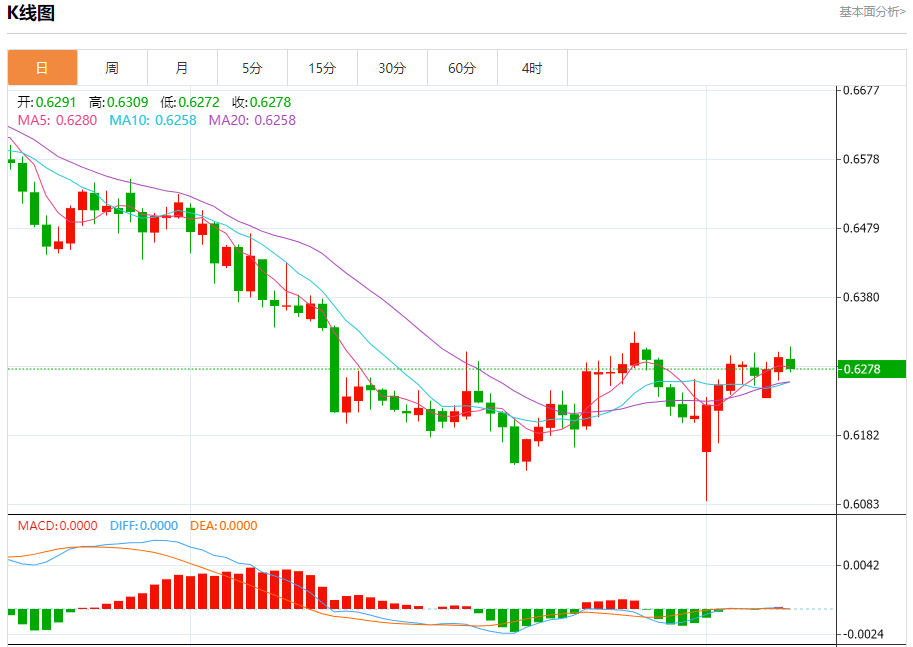This screenshot has height=647, width=913.
Task: Open the 60分 interval tab
Action: 462,68
